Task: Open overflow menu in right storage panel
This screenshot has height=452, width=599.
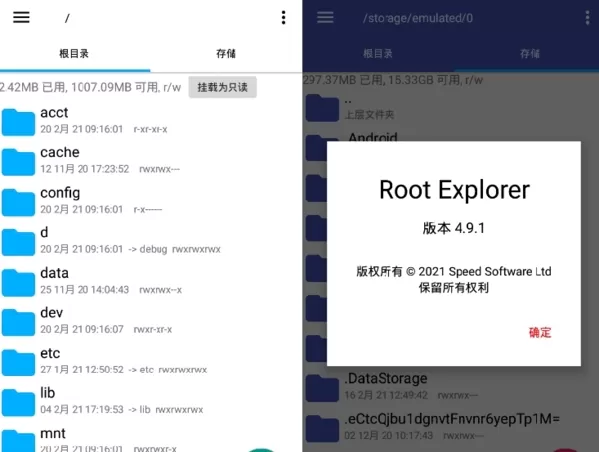Action: pos(587,18)
